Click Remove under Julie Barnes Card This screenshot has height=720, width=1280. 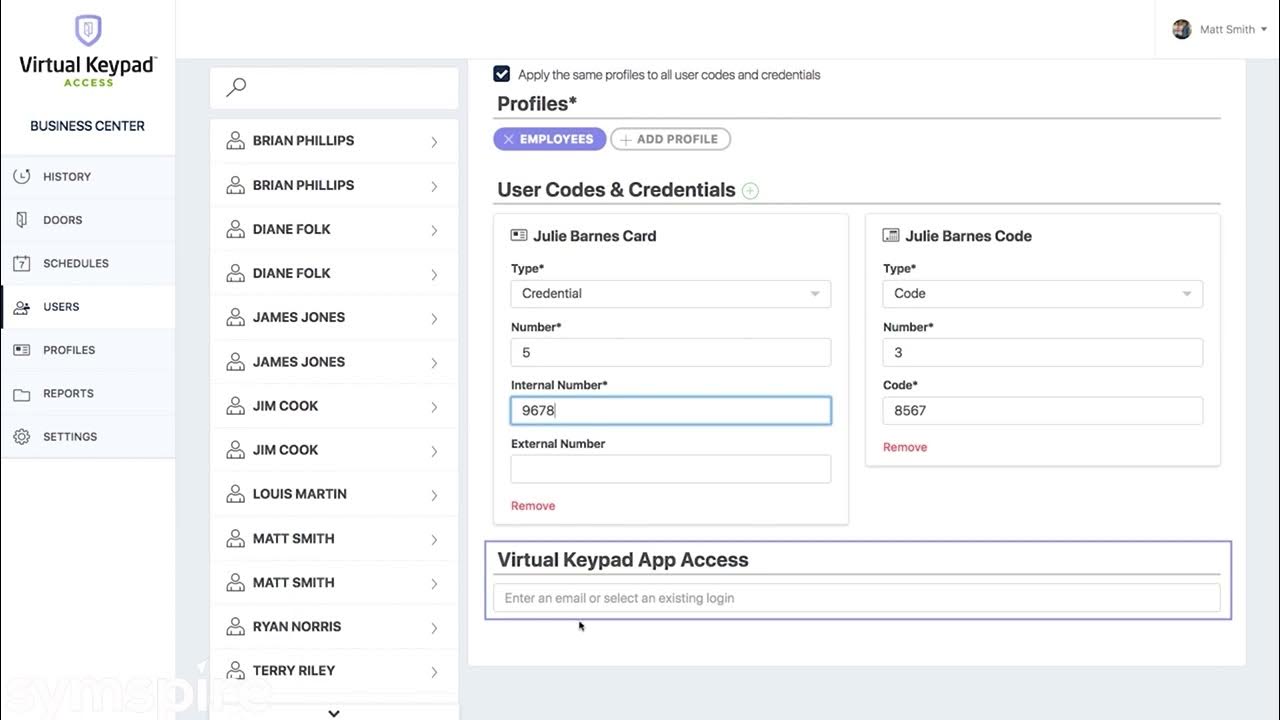click(x=533, y=506)
